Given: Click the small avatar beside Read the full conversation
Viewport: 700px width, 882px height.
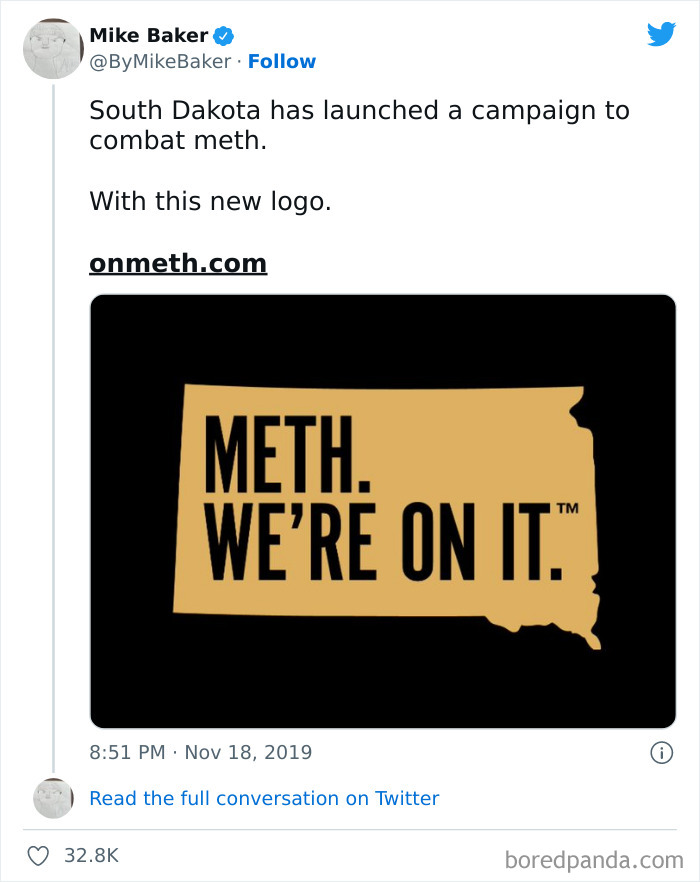Looking at the screenshot, I should 53,797.
